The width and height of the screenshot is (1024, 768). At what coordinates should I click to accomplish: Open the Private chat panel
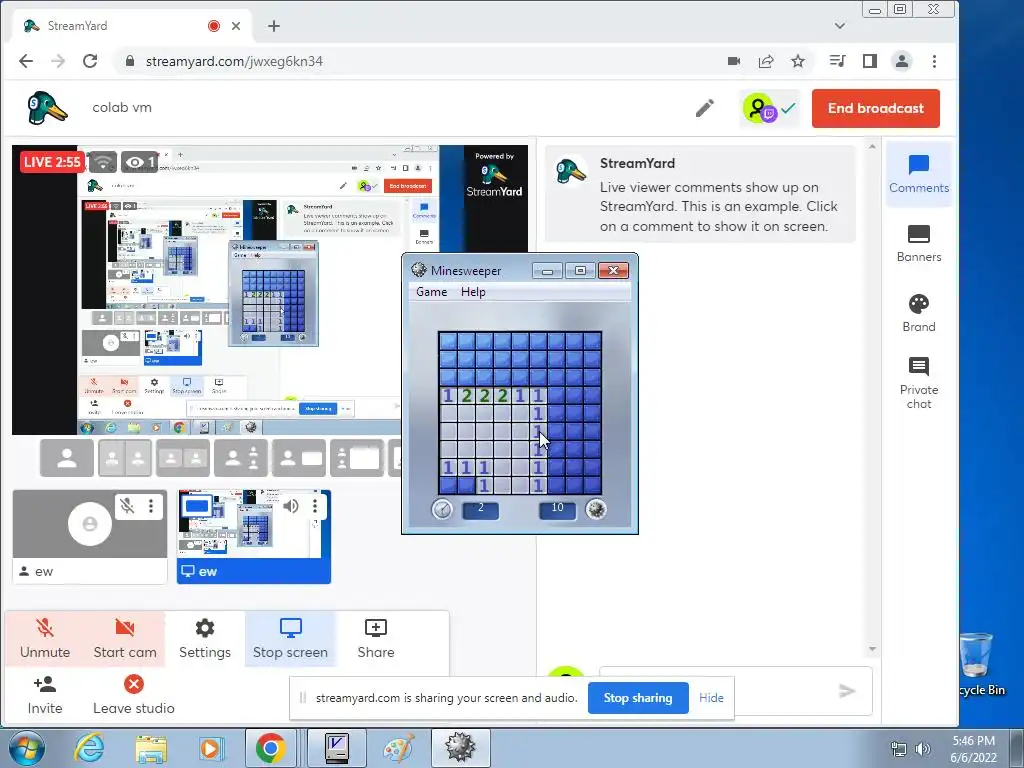(918, 383)
